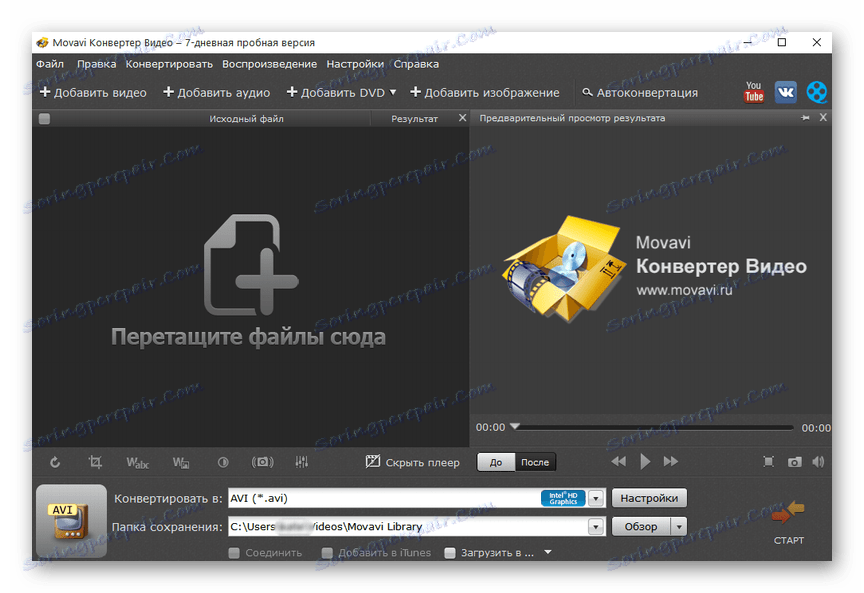The image size is (864, 593).
Task: Expand the save folder dropdown arrow
Action: (596, 527)
